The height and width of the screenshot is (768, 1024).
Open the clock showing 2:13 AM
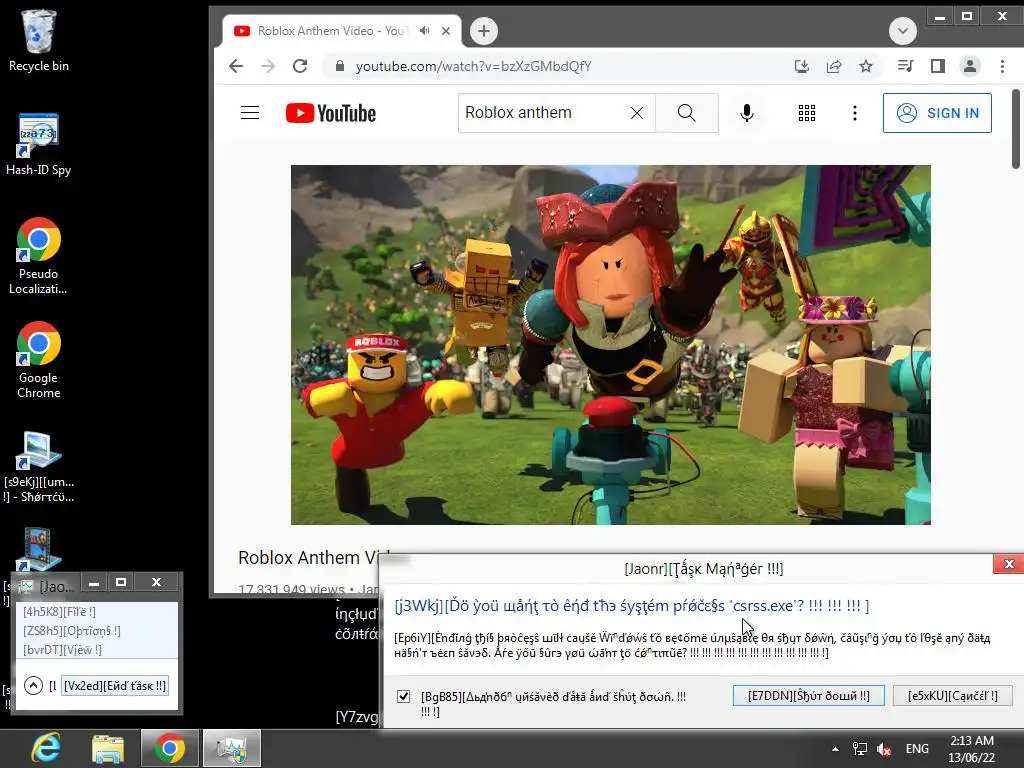click(x=972, y=749)
